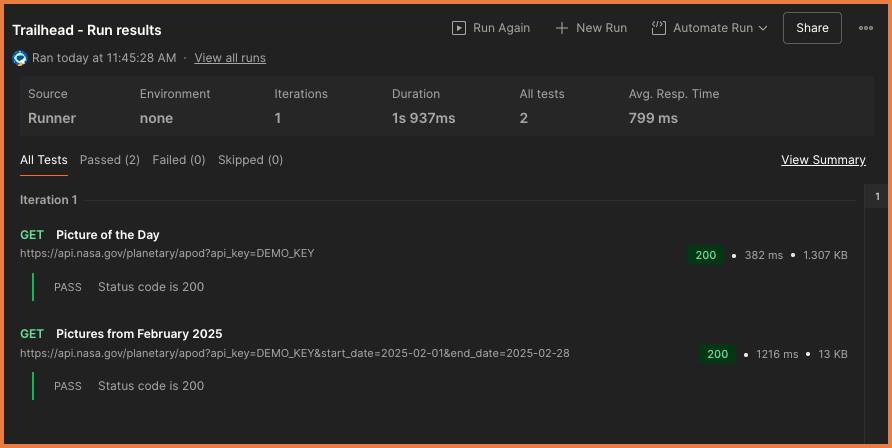Click the none environment value
Screen dimensions: 892x448
[156, 118]
